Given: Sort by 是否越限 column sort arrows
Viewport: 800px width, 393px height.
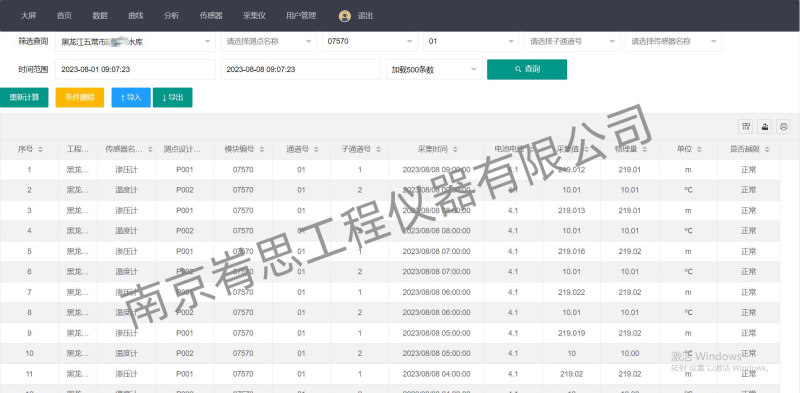Looking at the screenshot, I should pos(767,150).
